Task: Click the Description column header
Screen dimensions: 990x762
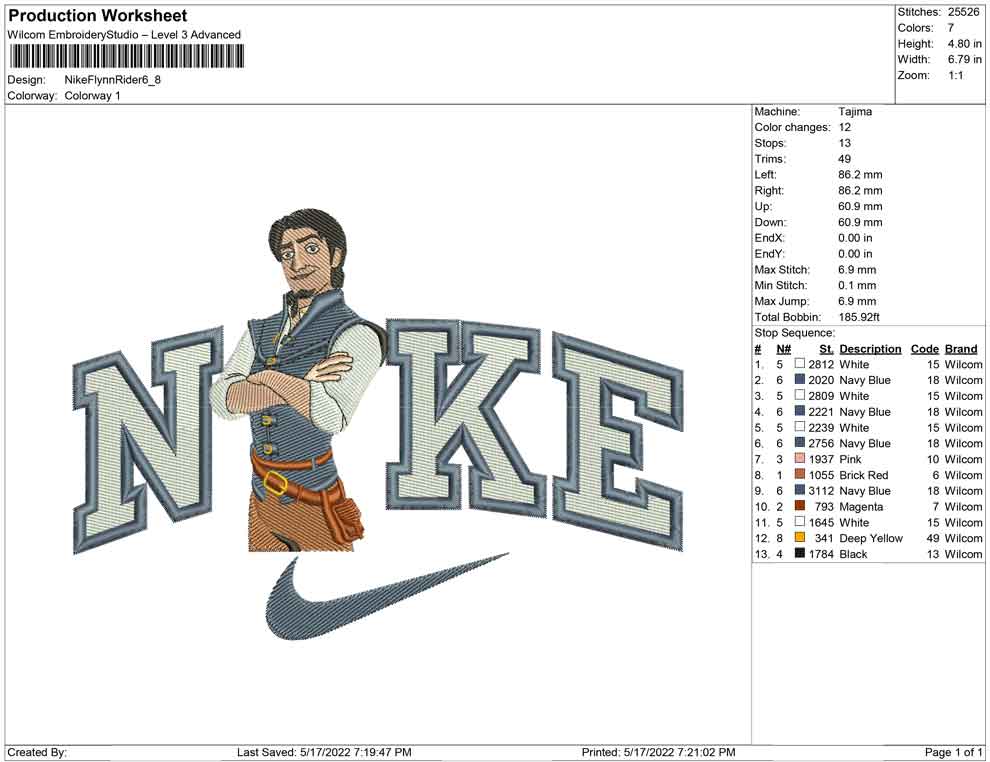Action: click(870, 348)
